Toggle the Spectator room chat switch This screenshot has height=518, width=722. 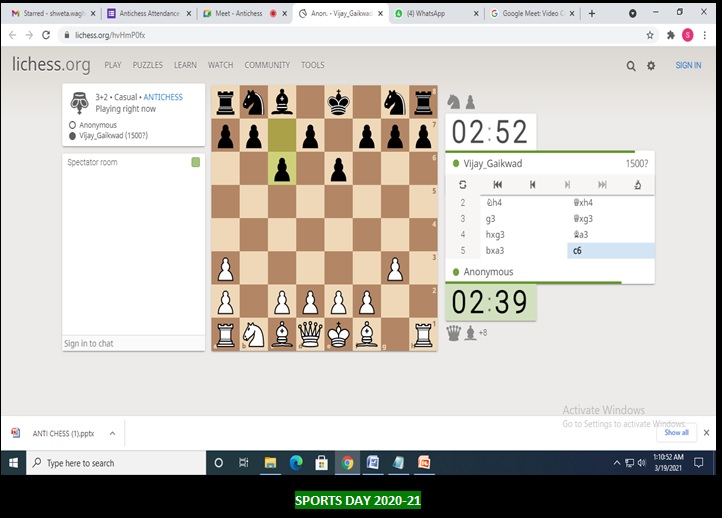point(196,162)
